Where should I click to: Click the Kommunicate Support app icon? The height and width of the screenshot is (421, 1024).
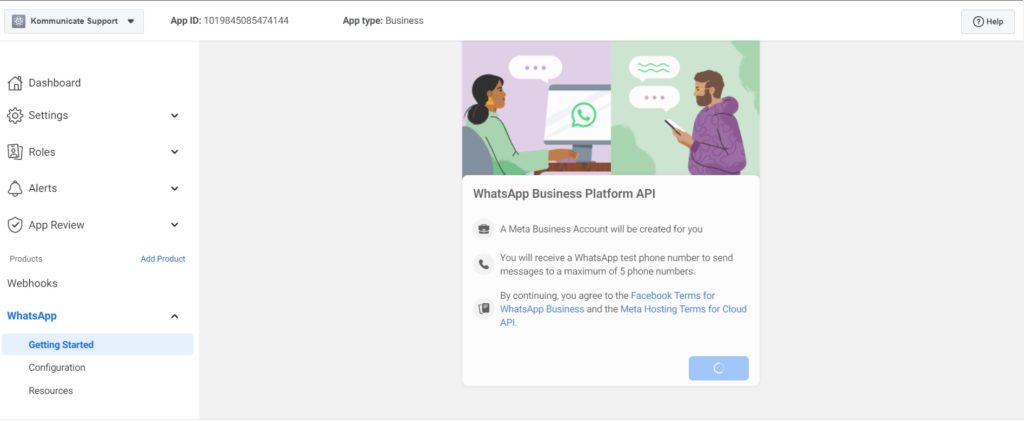pyautogui.click(x=18, y=21)
